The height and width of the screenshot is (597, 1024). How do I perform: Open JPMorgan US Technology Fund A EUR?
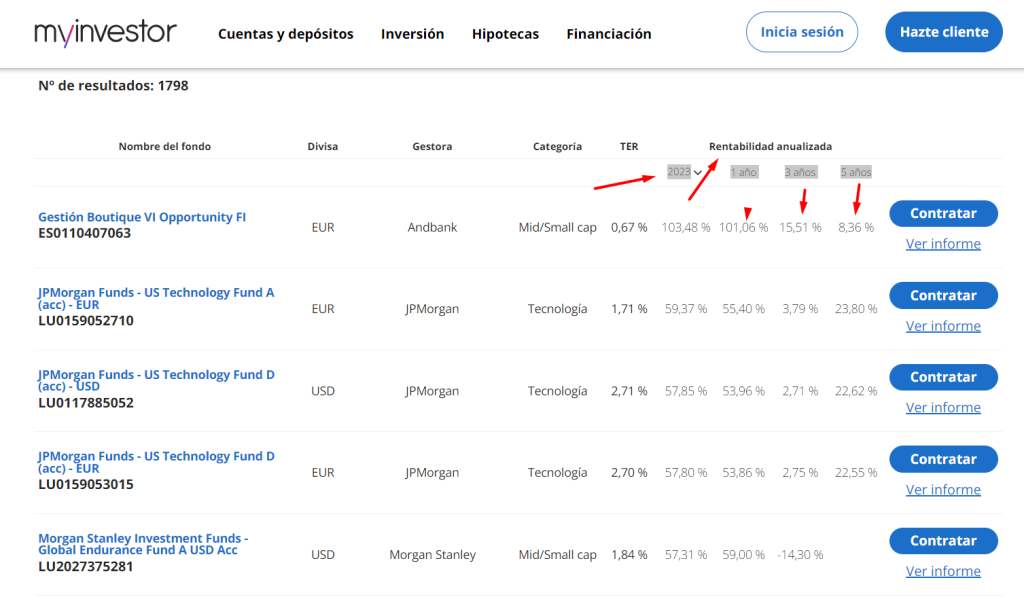pos(156,298)
